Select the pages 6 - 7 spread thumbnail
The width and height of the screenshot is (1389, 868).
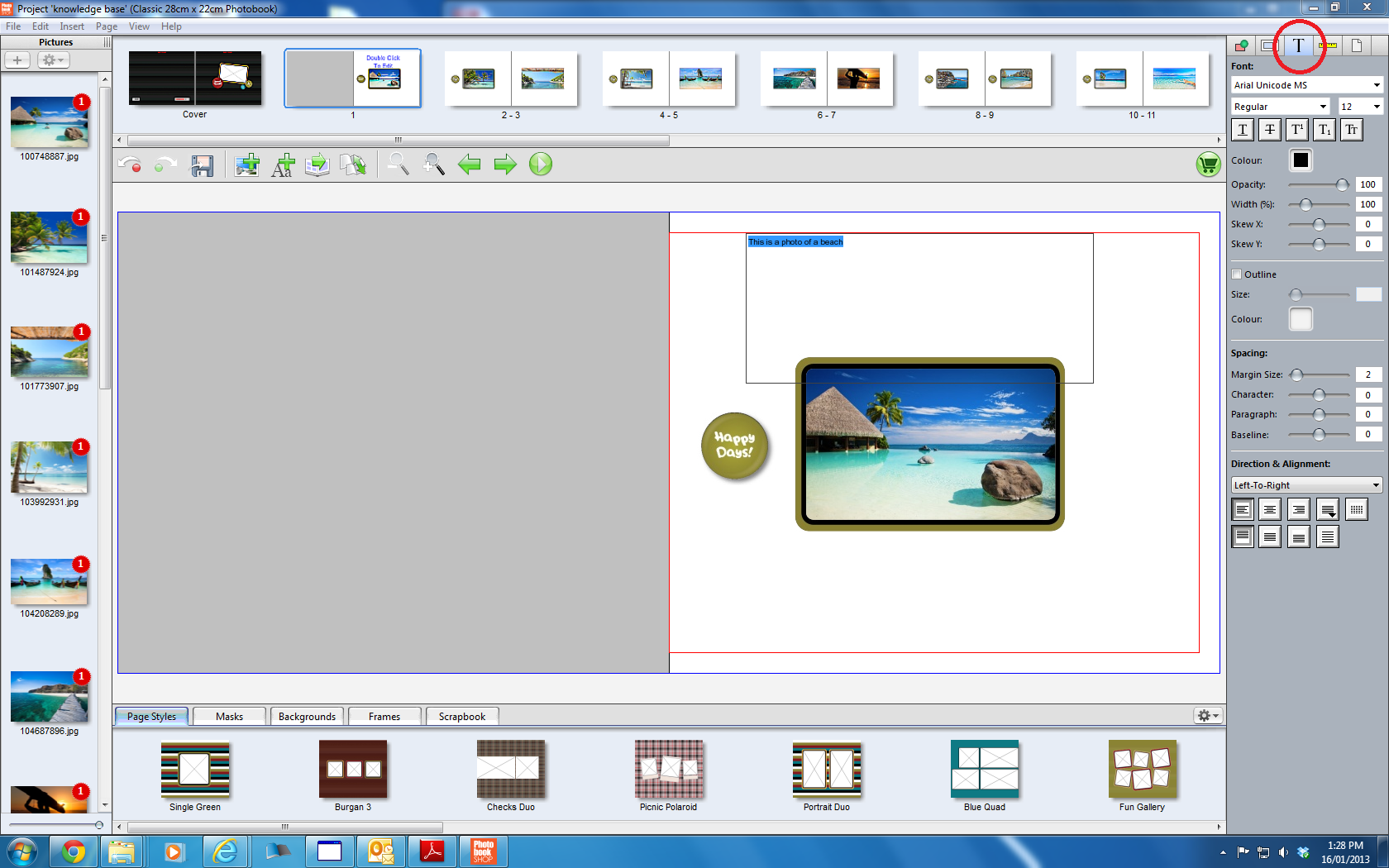(x=826, y=79)
